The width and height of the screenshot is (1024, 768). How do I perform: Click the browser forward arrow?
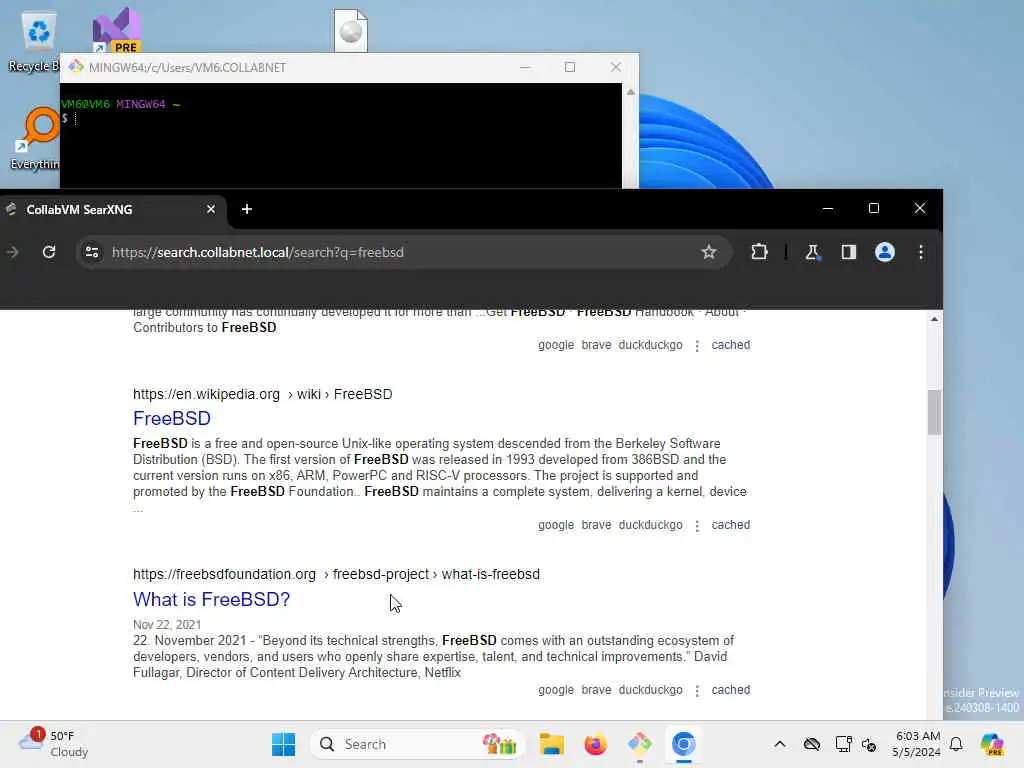(12, 252)
